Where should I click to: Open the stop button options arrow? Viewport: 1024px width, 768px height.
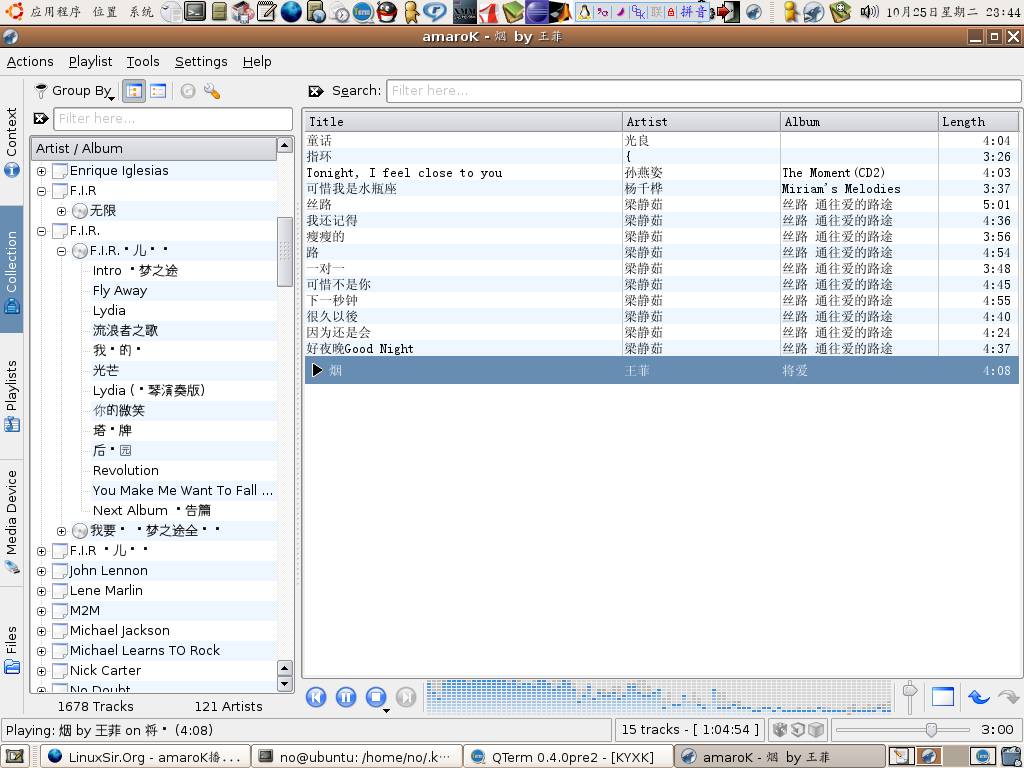(386, 711)
